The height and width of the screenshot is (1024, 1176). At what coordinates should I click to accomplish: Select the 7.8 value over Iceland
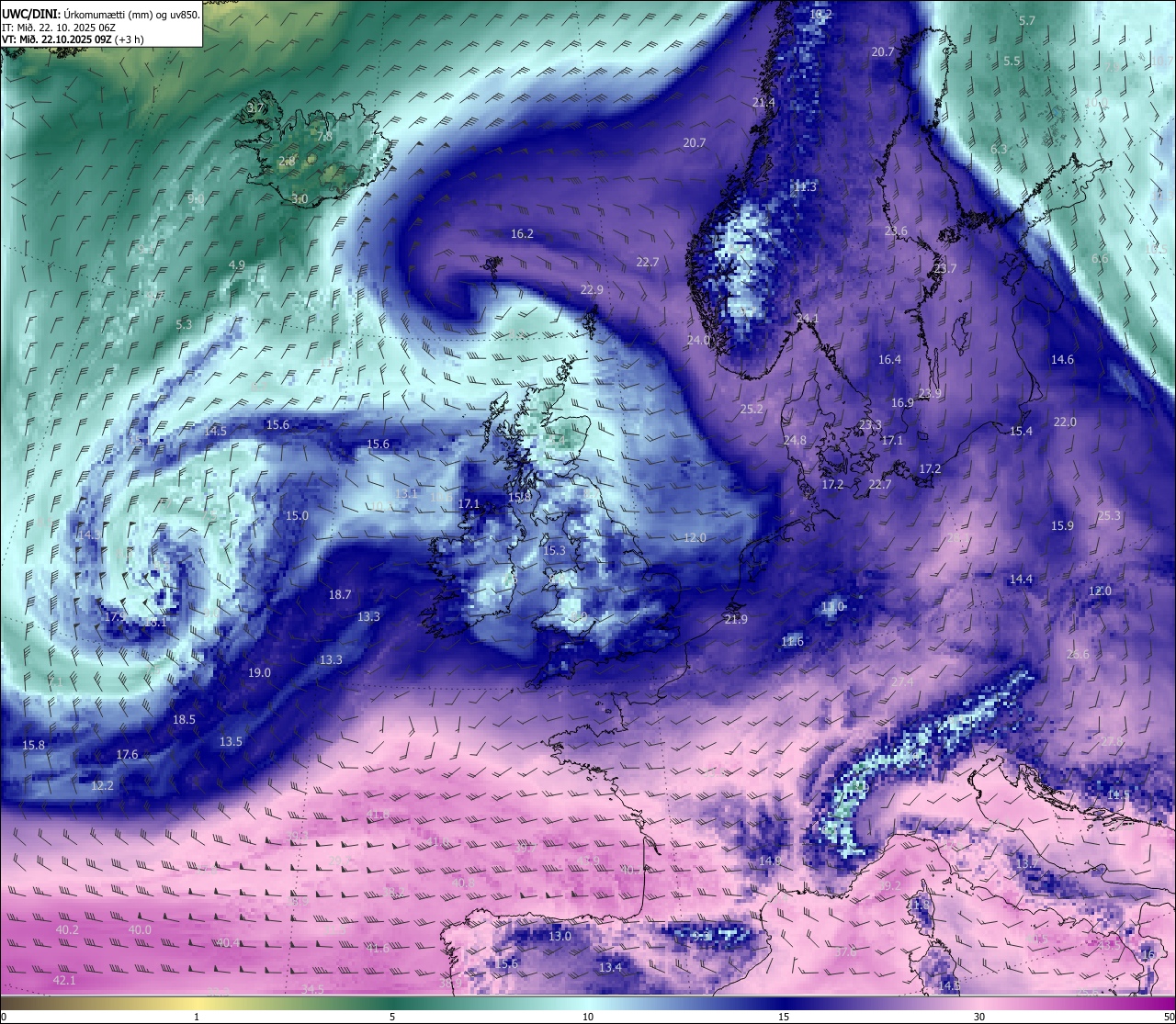coord(324,137)
